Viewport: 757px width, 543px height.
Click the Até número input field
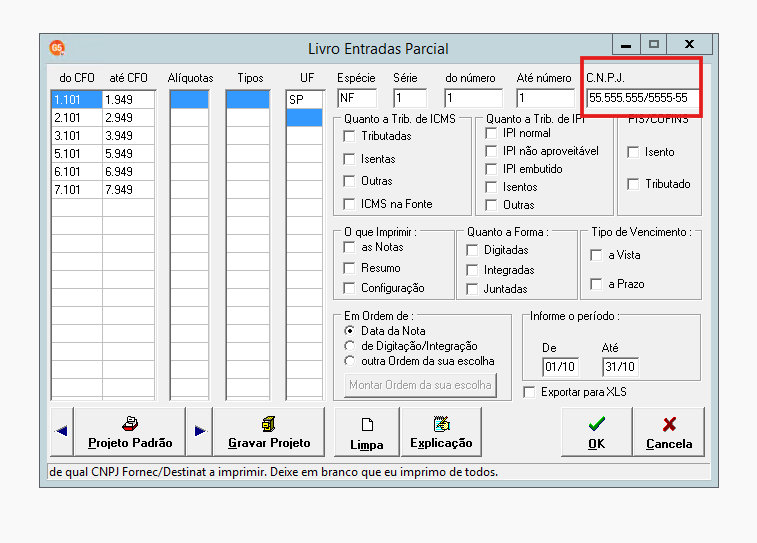click(546, 98)
